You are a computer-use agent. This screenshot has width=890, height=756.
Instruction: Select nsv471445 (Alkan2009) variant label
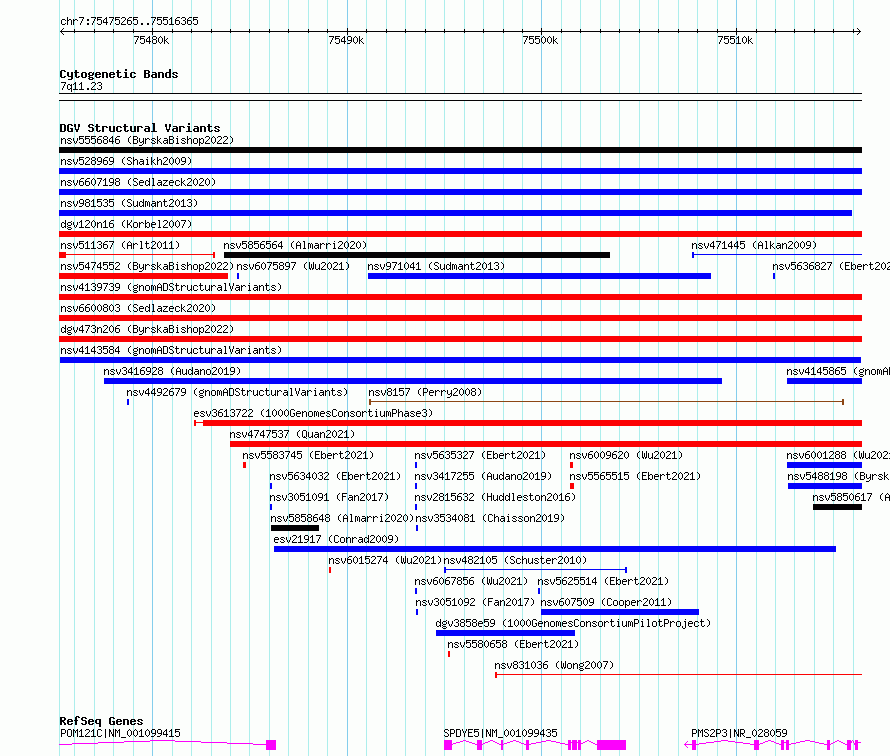point(754,245)
